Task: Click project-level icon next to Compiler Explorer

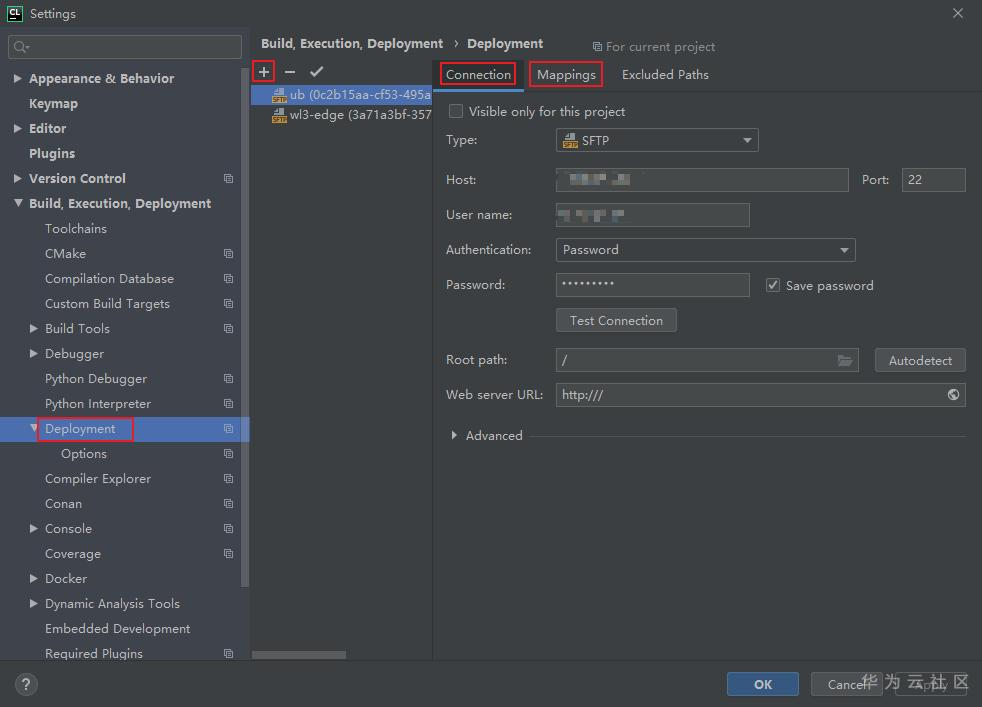Action: pyautogui.click(x=229, y=478)
